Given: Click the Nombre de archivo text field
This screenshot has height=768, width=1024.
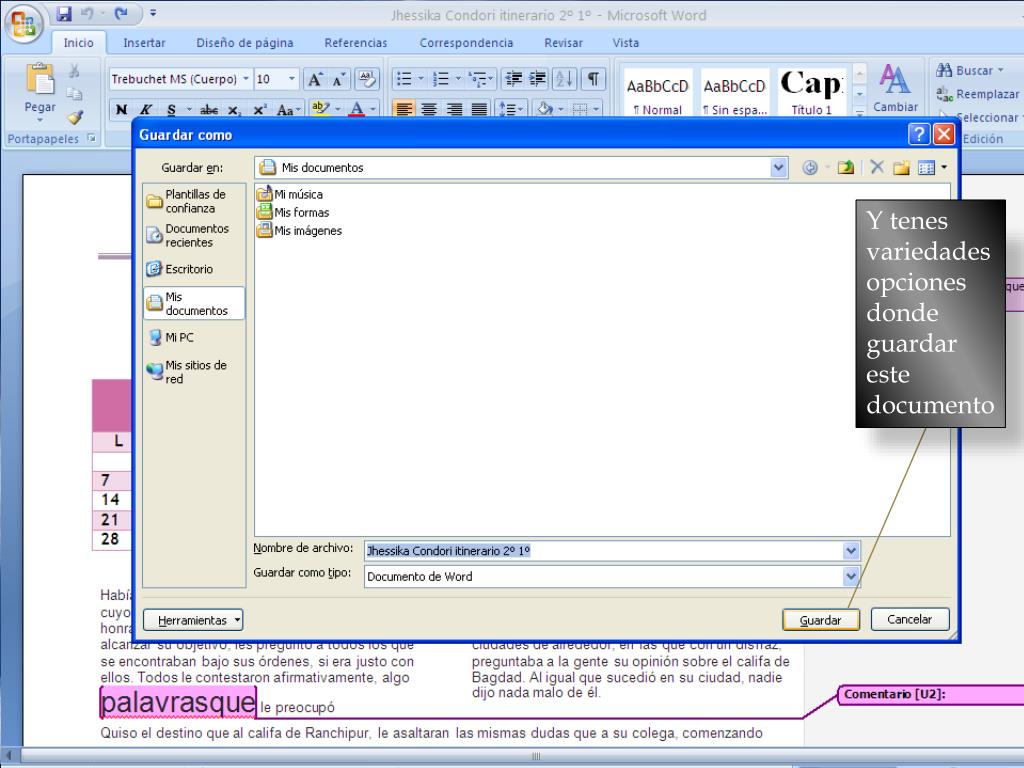Looking at the screenshot, I should [x=603, y=551].
